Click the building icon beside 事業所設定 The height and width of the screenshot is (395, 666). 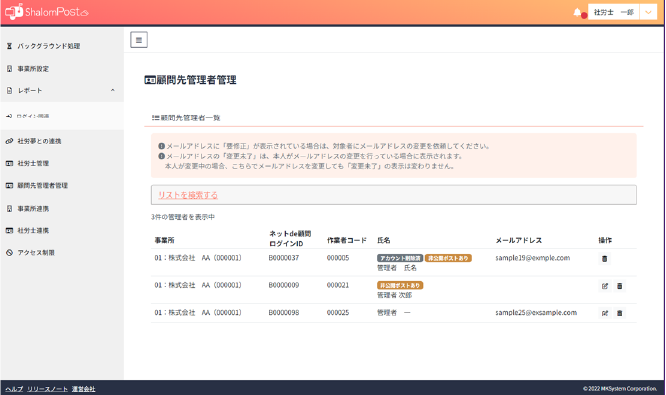pyautogui.click(x=9, y=68)
